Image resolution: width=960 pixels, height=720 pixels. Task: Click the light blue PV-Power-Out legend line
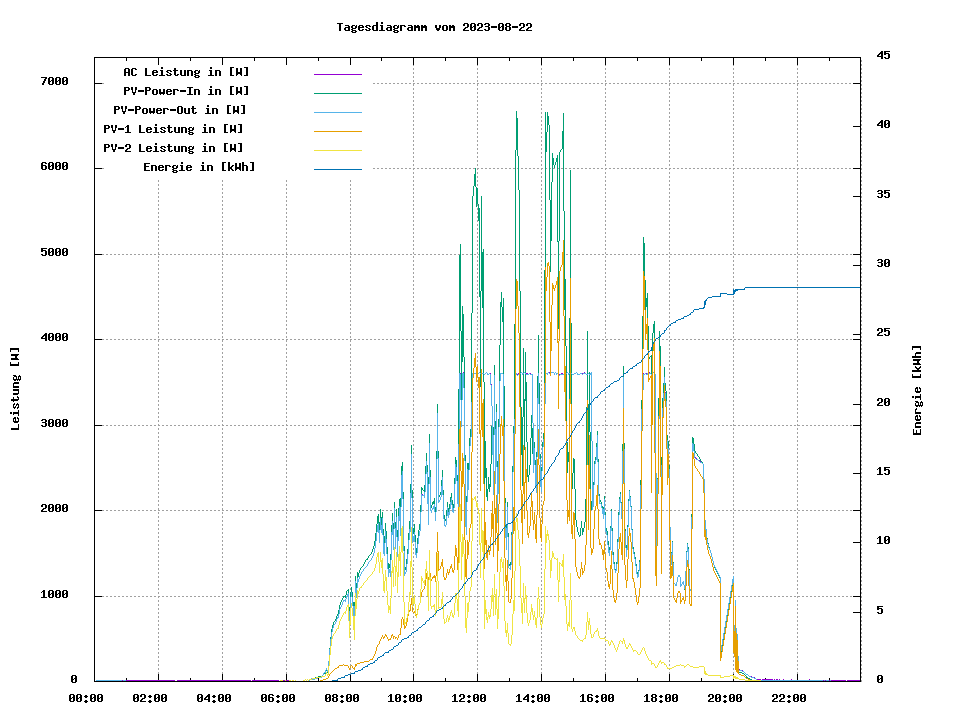tap(337, 112)
